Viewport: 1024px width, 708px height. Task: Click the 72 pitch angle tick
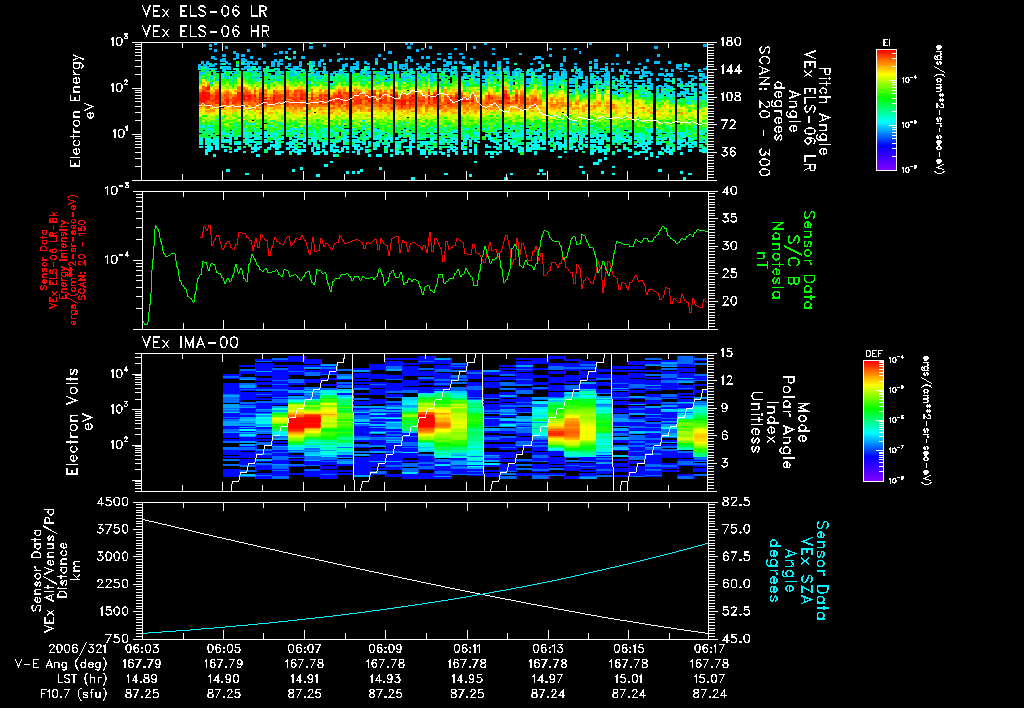click(726, 124)
